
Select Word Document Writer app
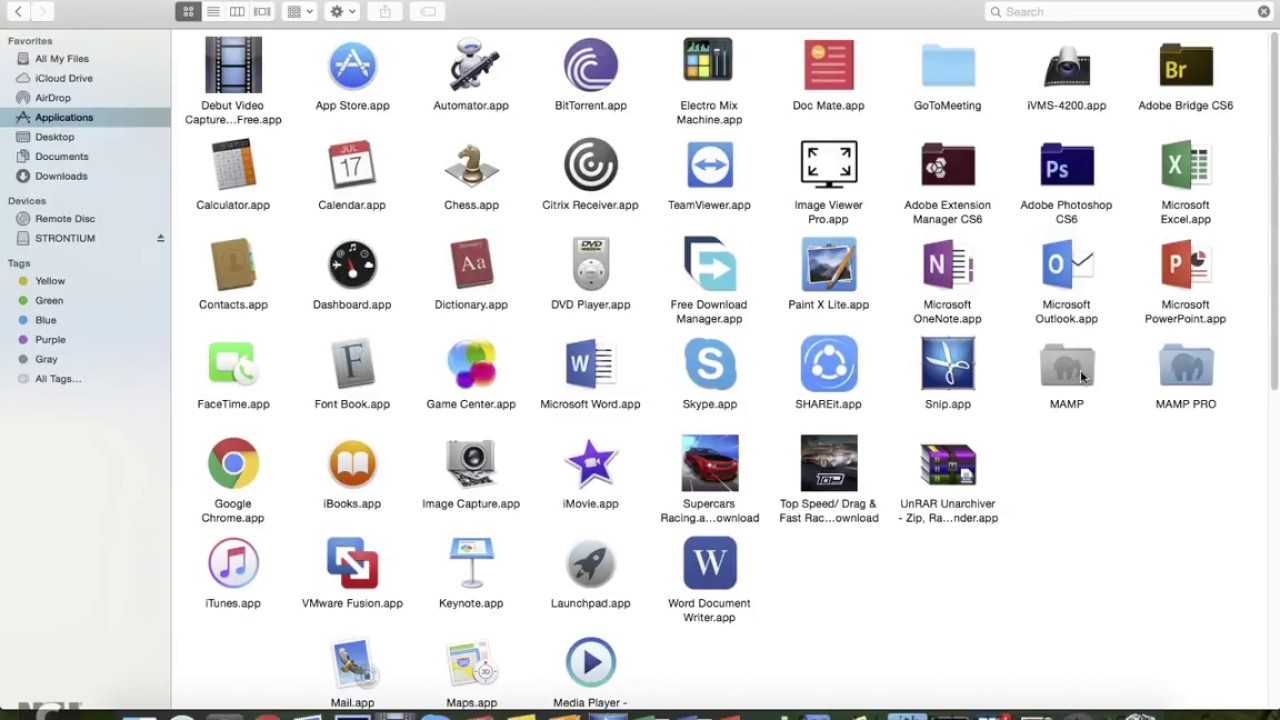click(x=709, y=563)
